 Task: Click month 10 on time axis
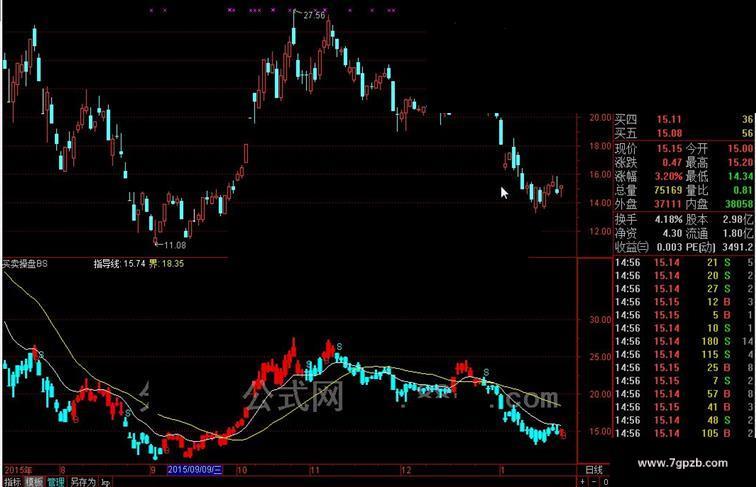click(242, 470)
